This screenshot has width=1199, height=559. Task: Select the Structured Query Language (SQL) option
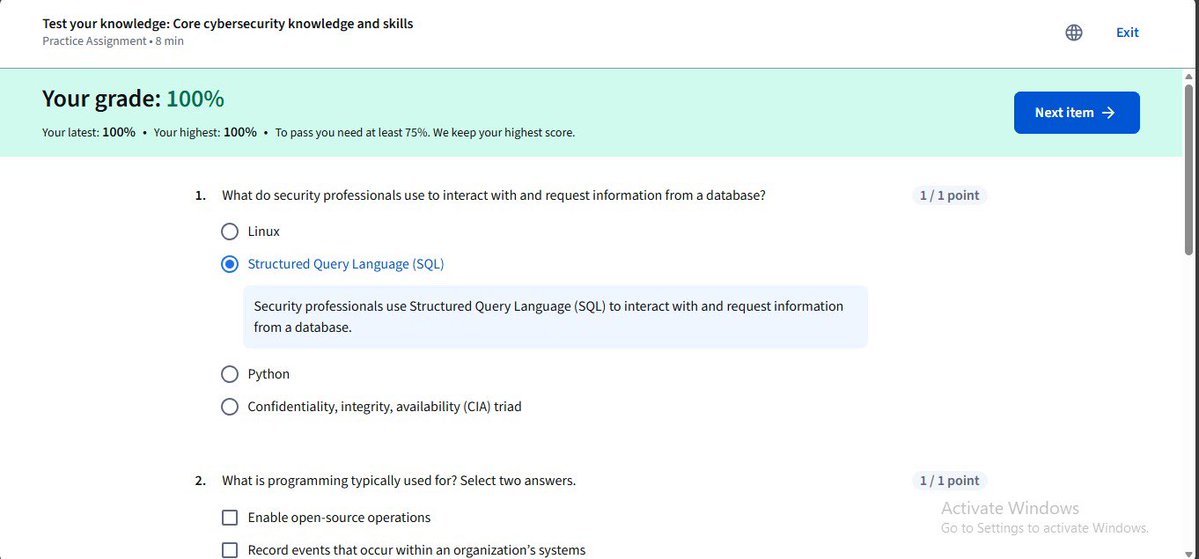(x=229, y=264)
